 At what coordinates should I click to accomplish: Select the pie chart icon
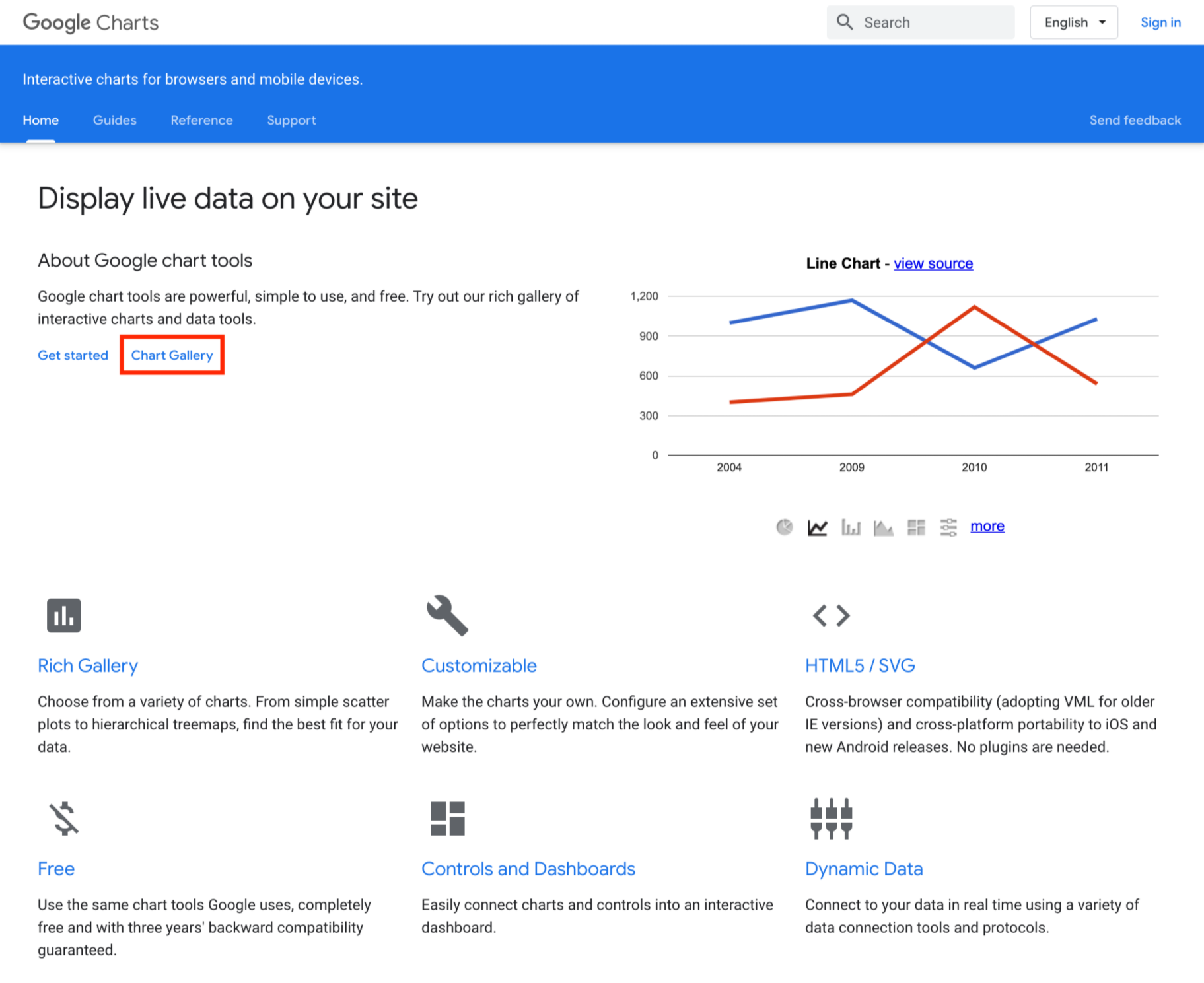click(x=784, y=527)
